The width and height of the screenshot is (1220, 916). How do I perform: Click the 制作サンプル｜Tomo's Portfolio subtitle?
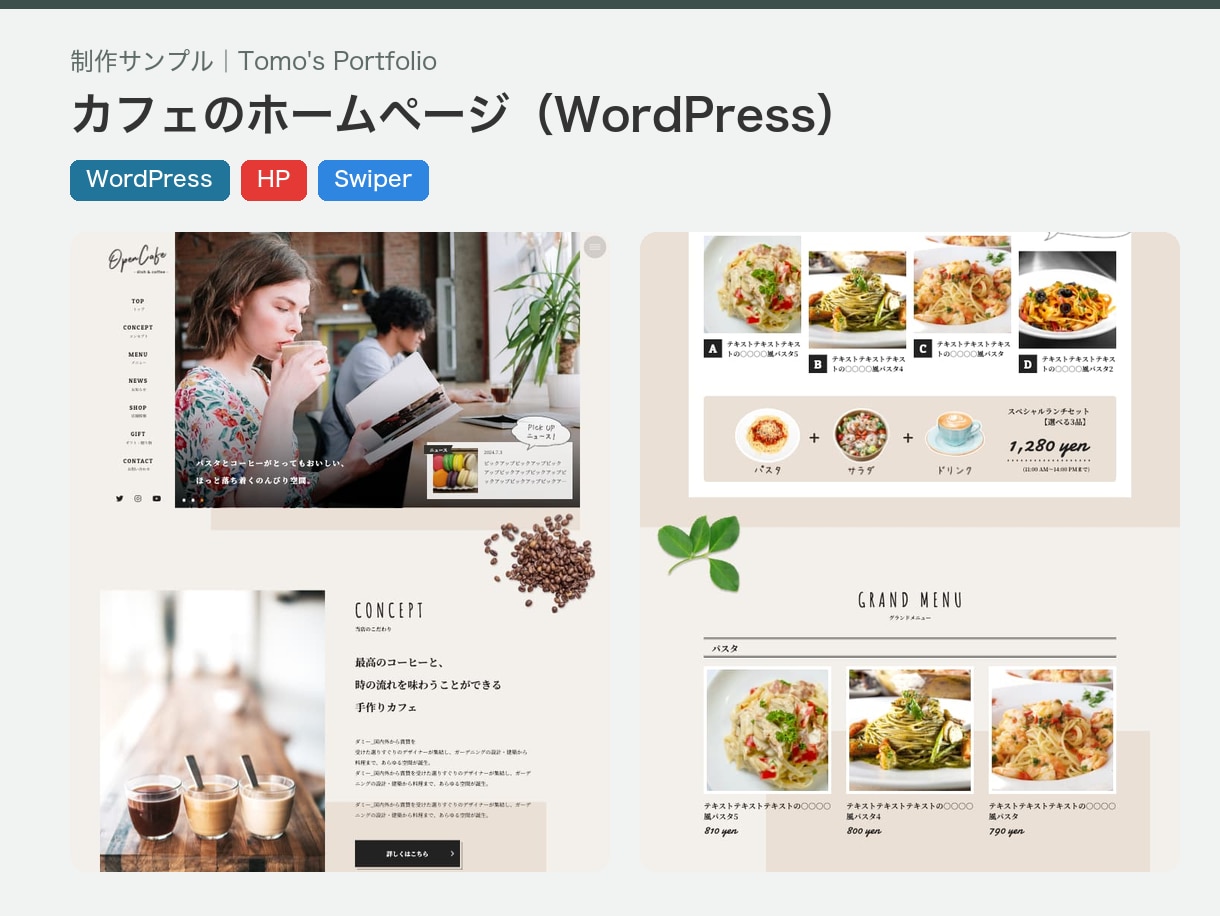click(254, 61)
